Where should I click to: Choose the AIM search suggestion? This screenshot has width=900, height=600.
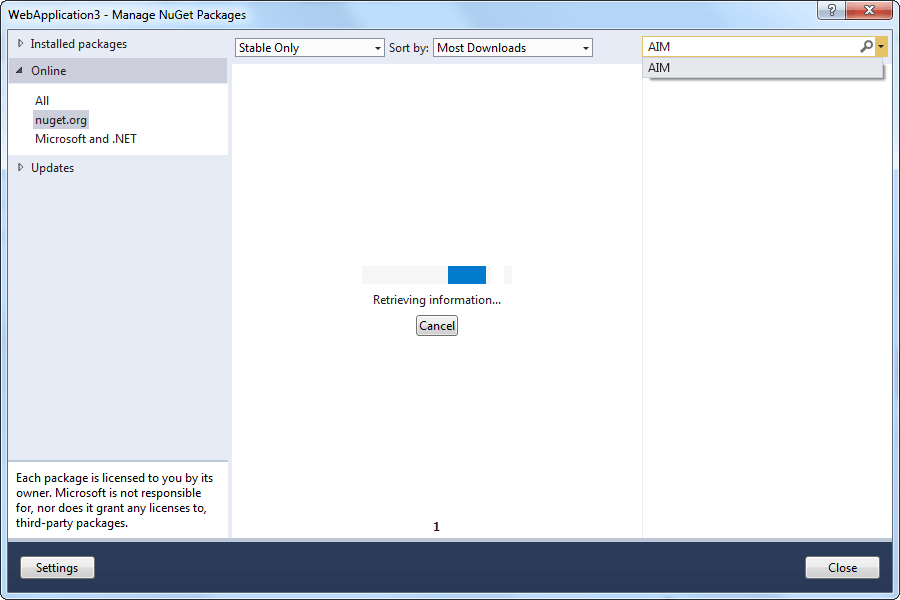point(762,68)
